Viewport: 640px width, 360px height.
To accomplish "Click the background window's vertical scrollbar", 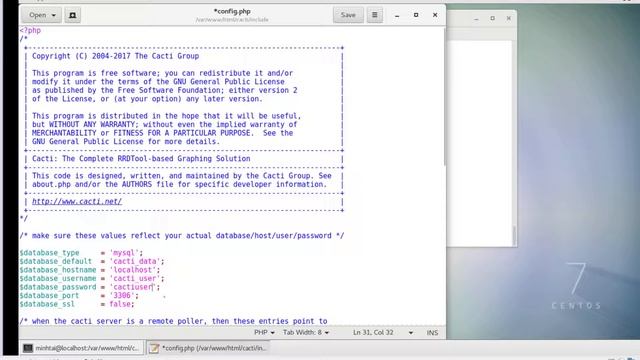I will [x=514, y=236].
